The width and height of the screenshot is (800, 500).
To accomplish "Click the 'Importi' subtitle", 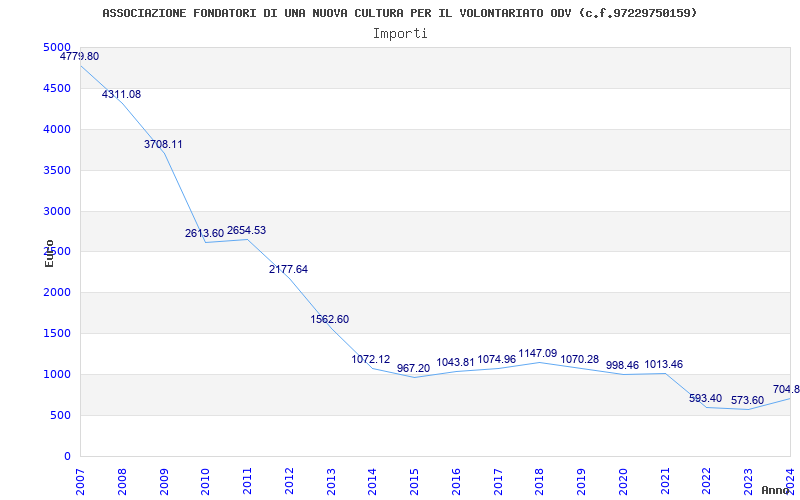I will click(x=400, y=34).
